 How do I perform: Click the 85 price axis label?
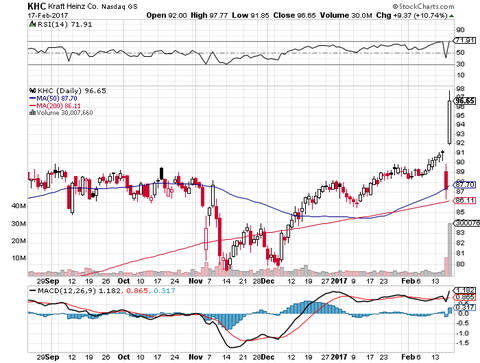point(460,212)
